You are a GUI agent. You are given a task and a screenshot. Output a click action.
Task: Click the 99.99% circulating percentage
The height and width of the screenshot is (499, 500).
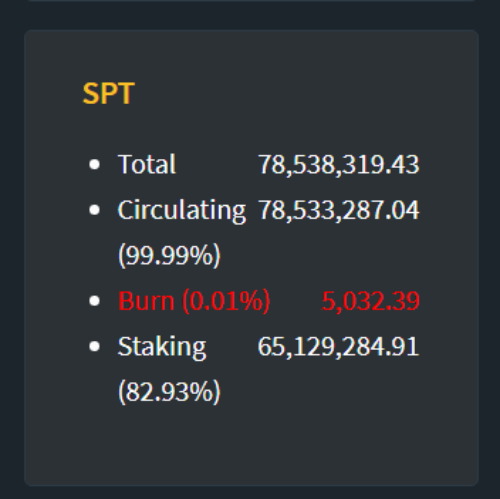point(169,255)
